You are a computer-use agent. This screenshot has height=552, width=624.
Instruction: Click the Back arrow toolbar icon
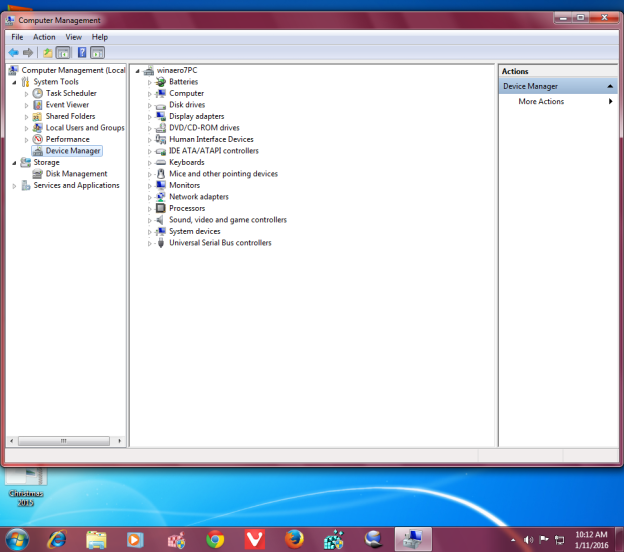[x=14, y=53]
